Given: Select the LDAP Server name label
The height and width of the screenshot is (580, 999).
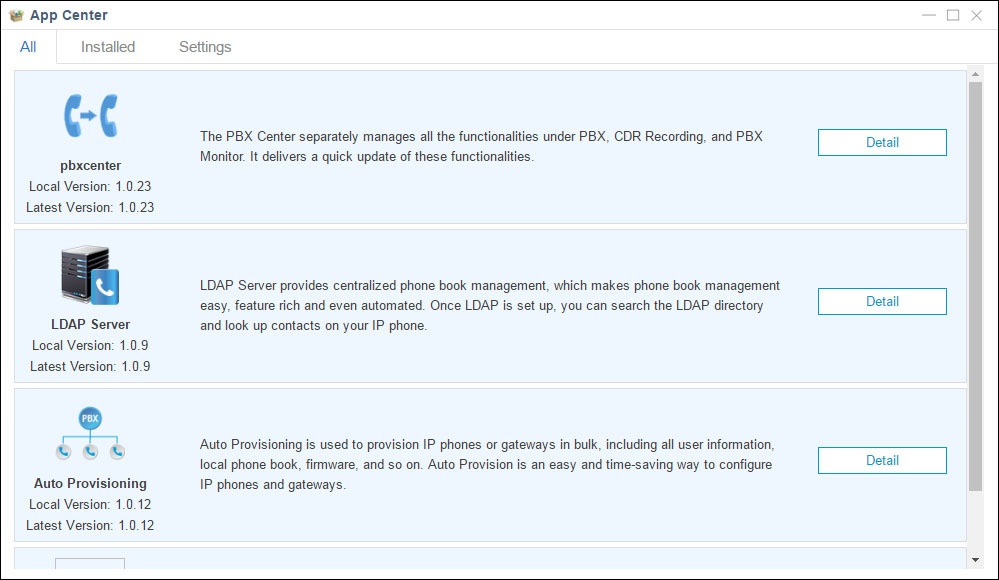Looking at the screenshot, I should 90,324.
